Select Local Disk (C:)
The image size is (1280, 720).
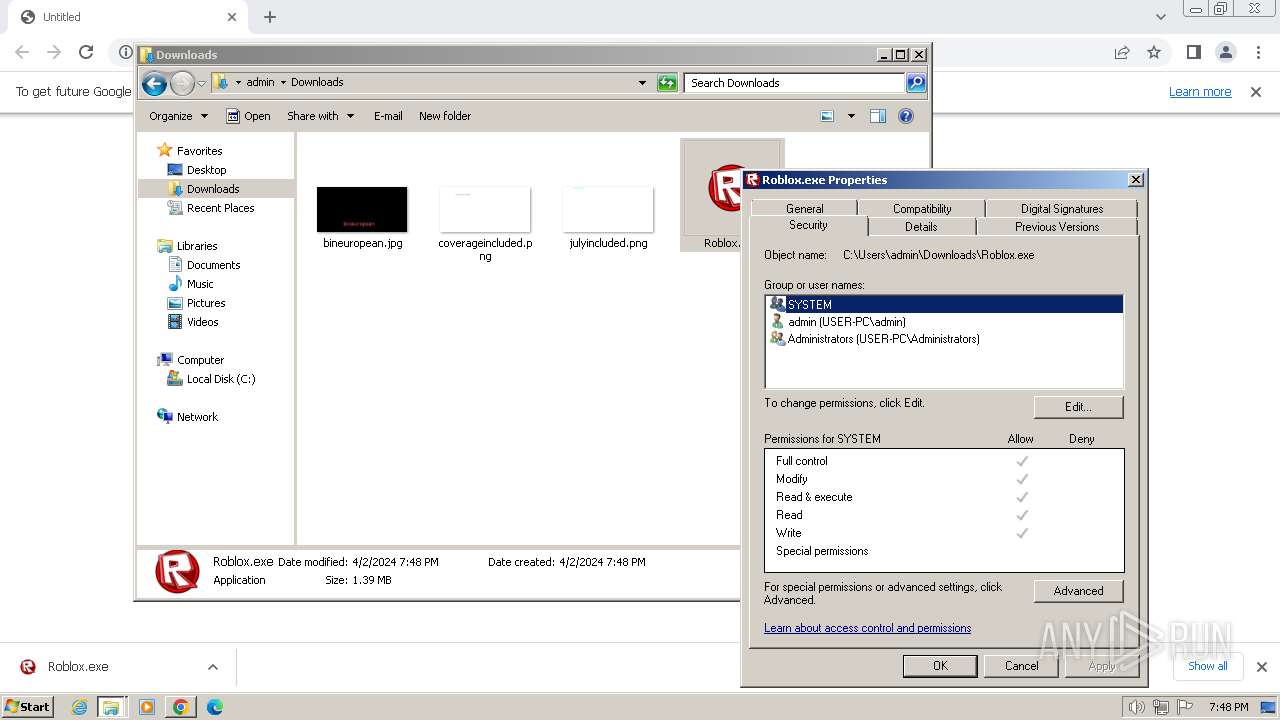220,379
